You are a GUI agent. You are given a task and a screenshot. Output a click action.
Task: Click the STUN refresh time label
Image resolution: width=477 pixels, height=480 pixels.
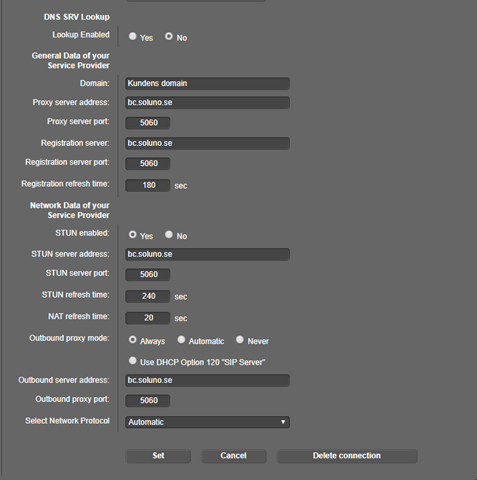pyautogui.click(x=76, y=295)
